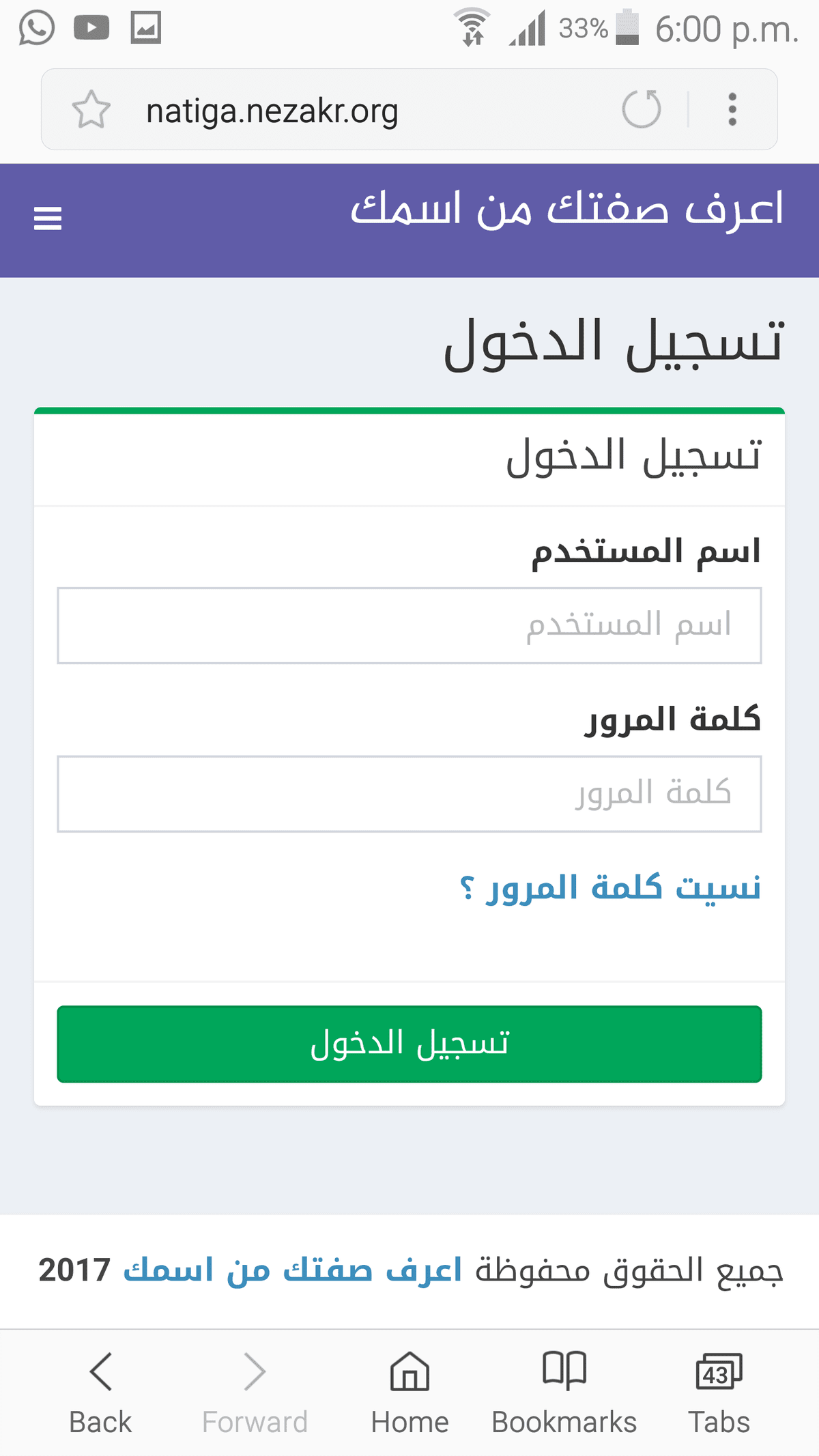Reload the page with refresh icon

tap(642, 109)
